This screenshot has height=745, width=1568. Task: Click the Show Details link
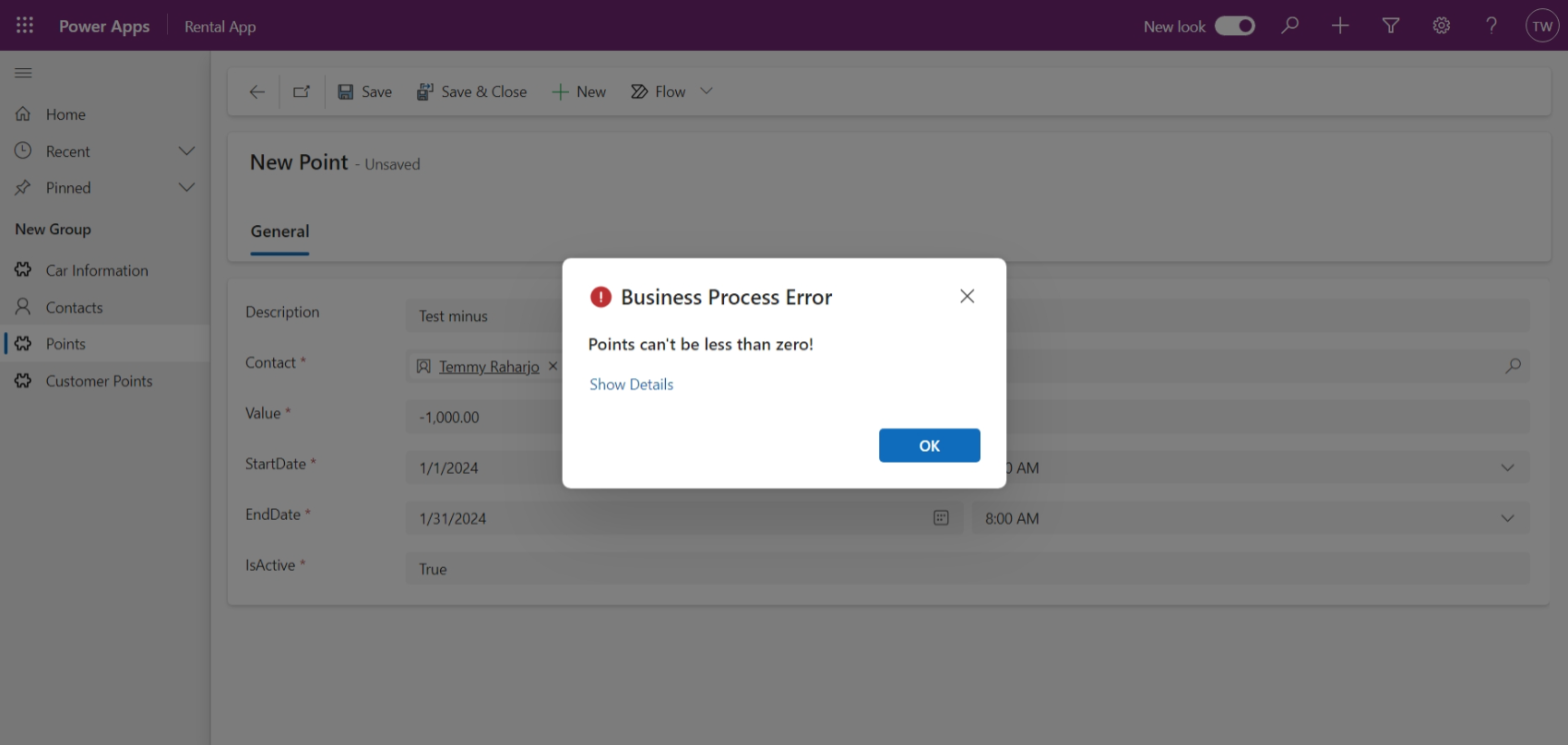pos(632,384)
